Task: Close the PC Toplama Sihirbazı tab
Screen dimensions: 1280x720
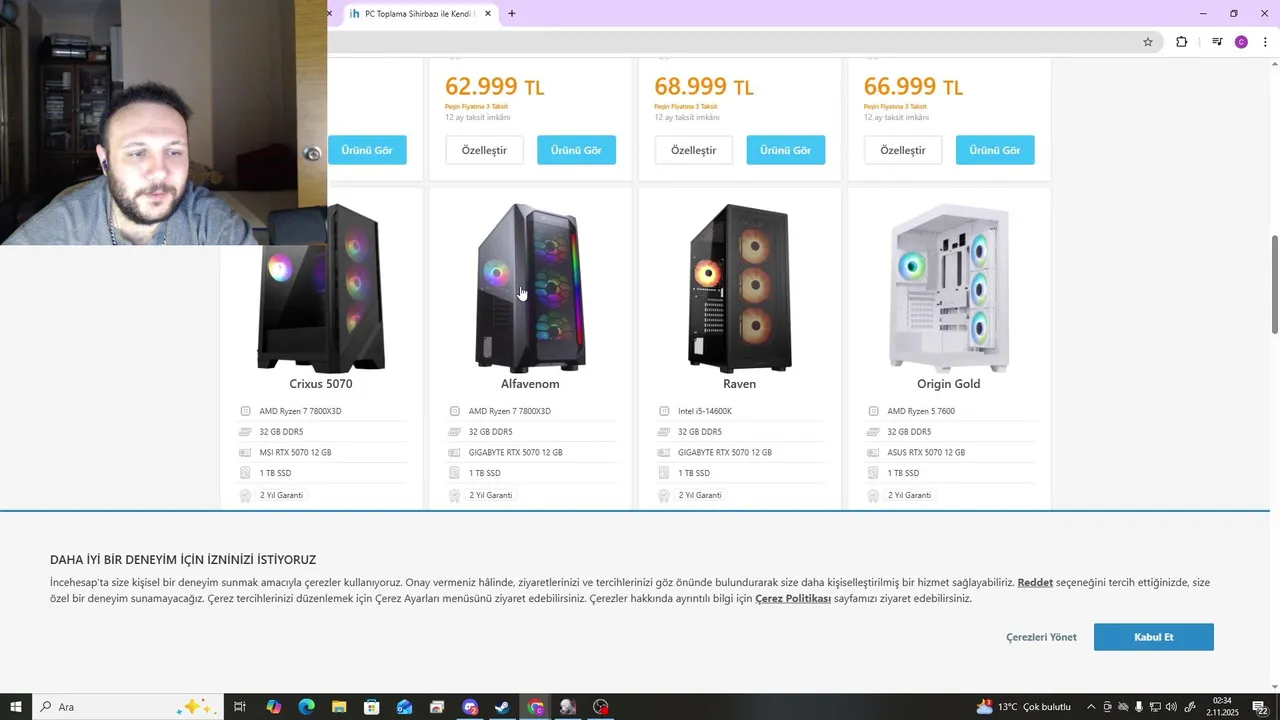Action: 488,14
